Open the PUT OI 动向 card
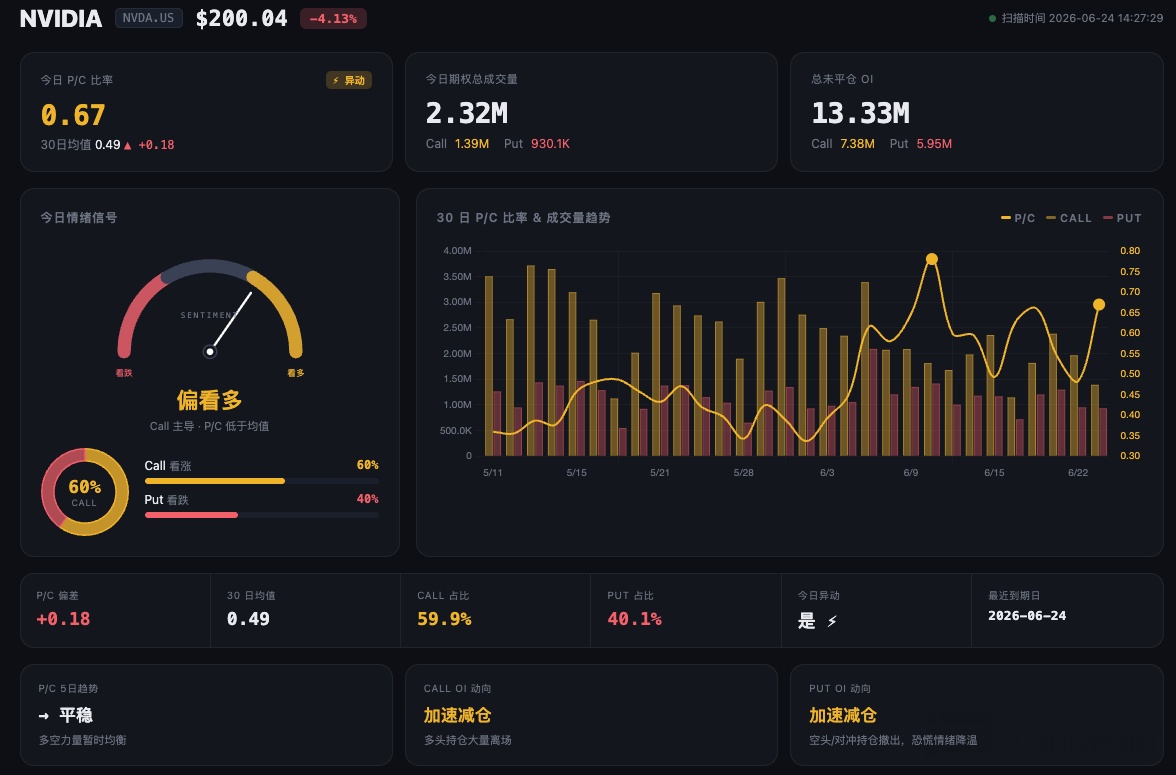Image resolution: width=1176 pixels, height=775 pixels. [x=976, y=715]
